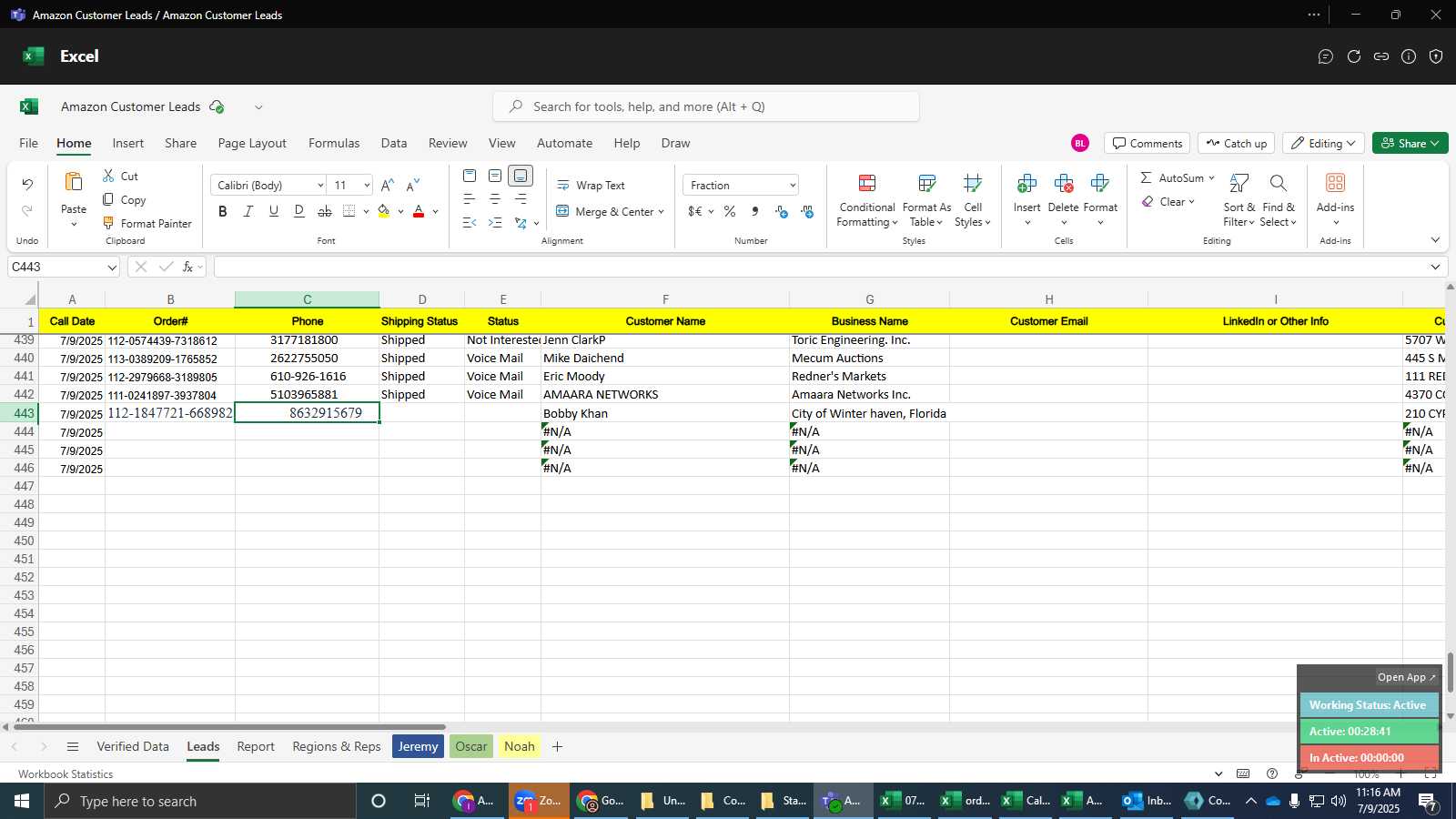
Task: Toggle Underline formatting
Action: 274,211
